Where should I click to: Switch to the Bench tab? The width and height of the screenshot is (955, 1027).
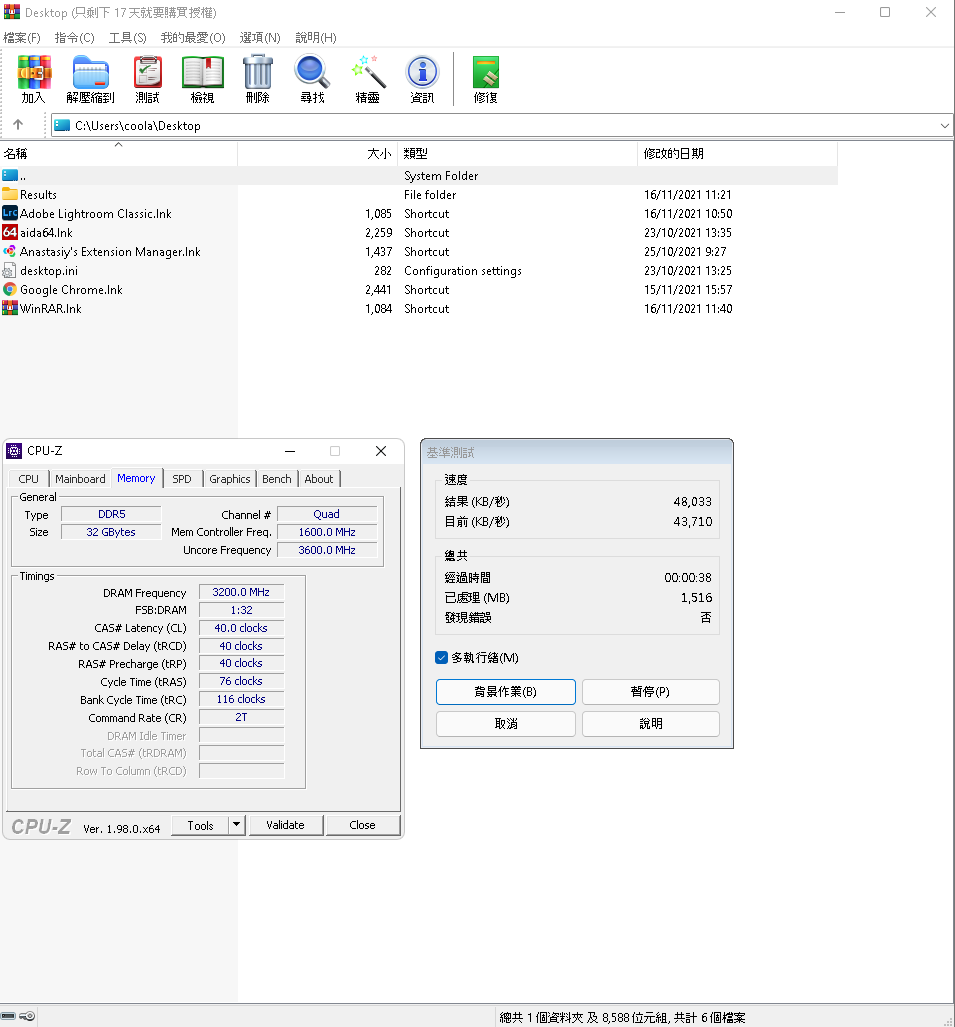tap(276, 479)
